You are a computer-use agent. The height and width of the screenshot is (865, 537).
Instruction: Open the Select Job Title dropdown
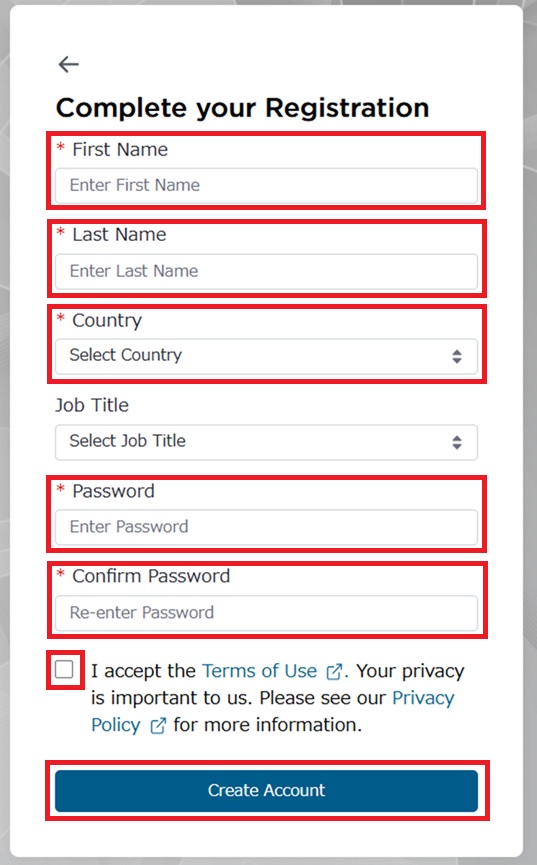point(266,442)
